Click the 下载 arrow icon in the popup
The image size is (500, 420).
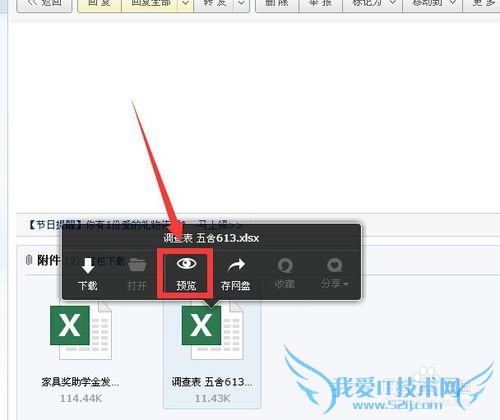(88, 265)
